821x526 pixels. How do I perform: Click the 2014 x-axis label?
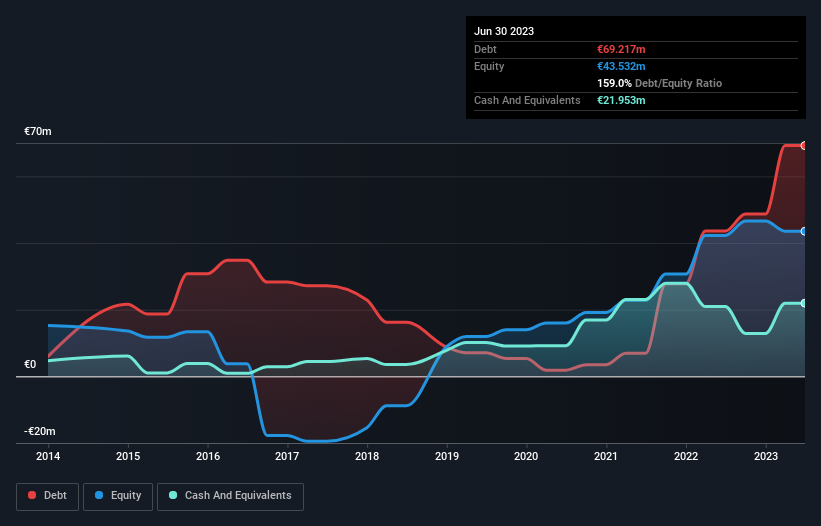48,456
